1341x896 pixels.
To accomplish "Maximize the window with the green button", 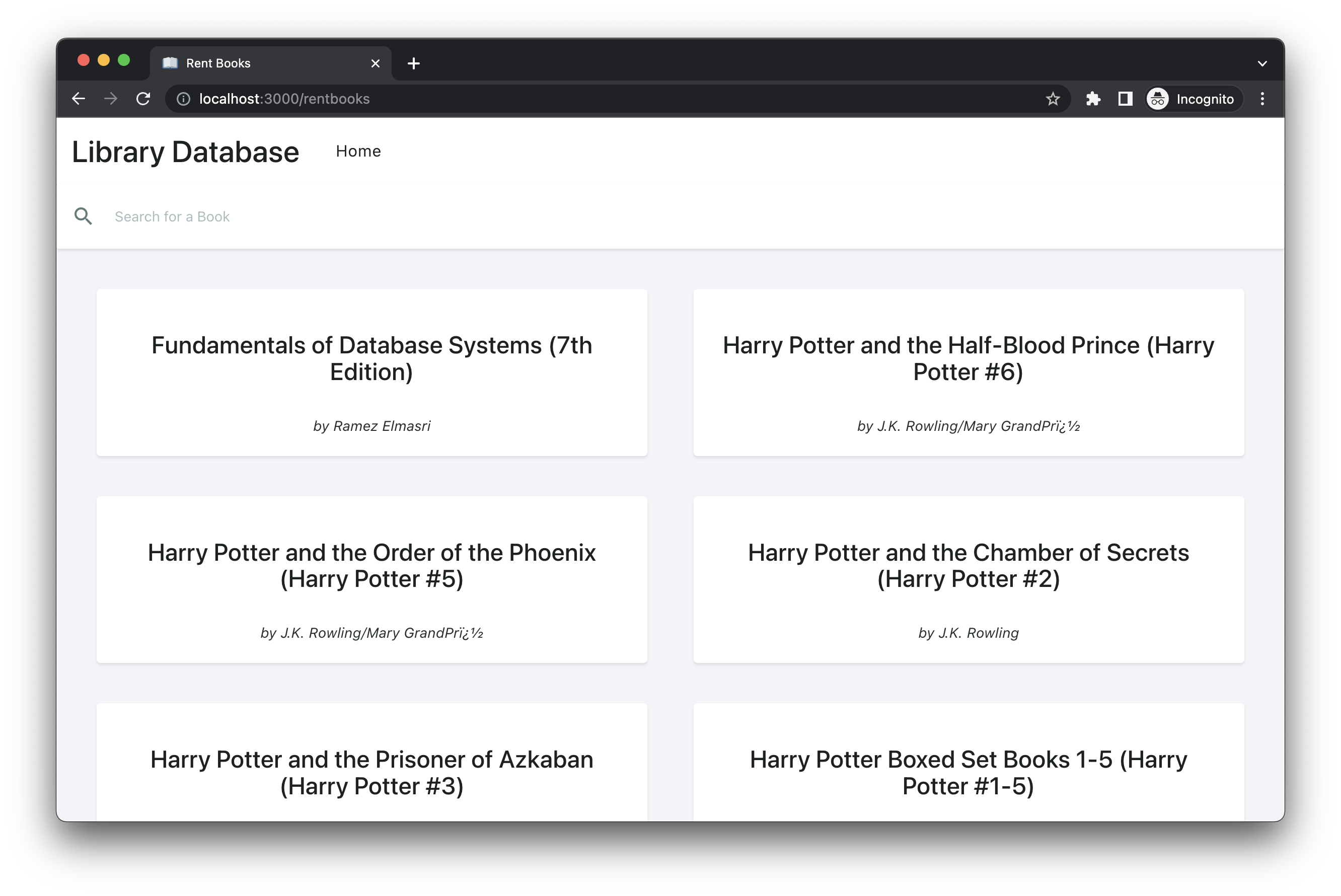I will (x=123, y=60).
